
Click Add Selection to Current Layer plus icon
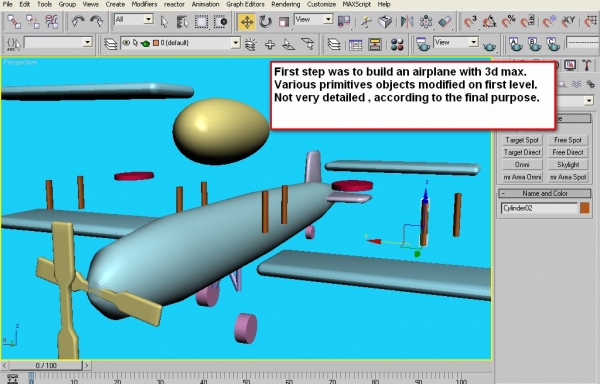270,44
